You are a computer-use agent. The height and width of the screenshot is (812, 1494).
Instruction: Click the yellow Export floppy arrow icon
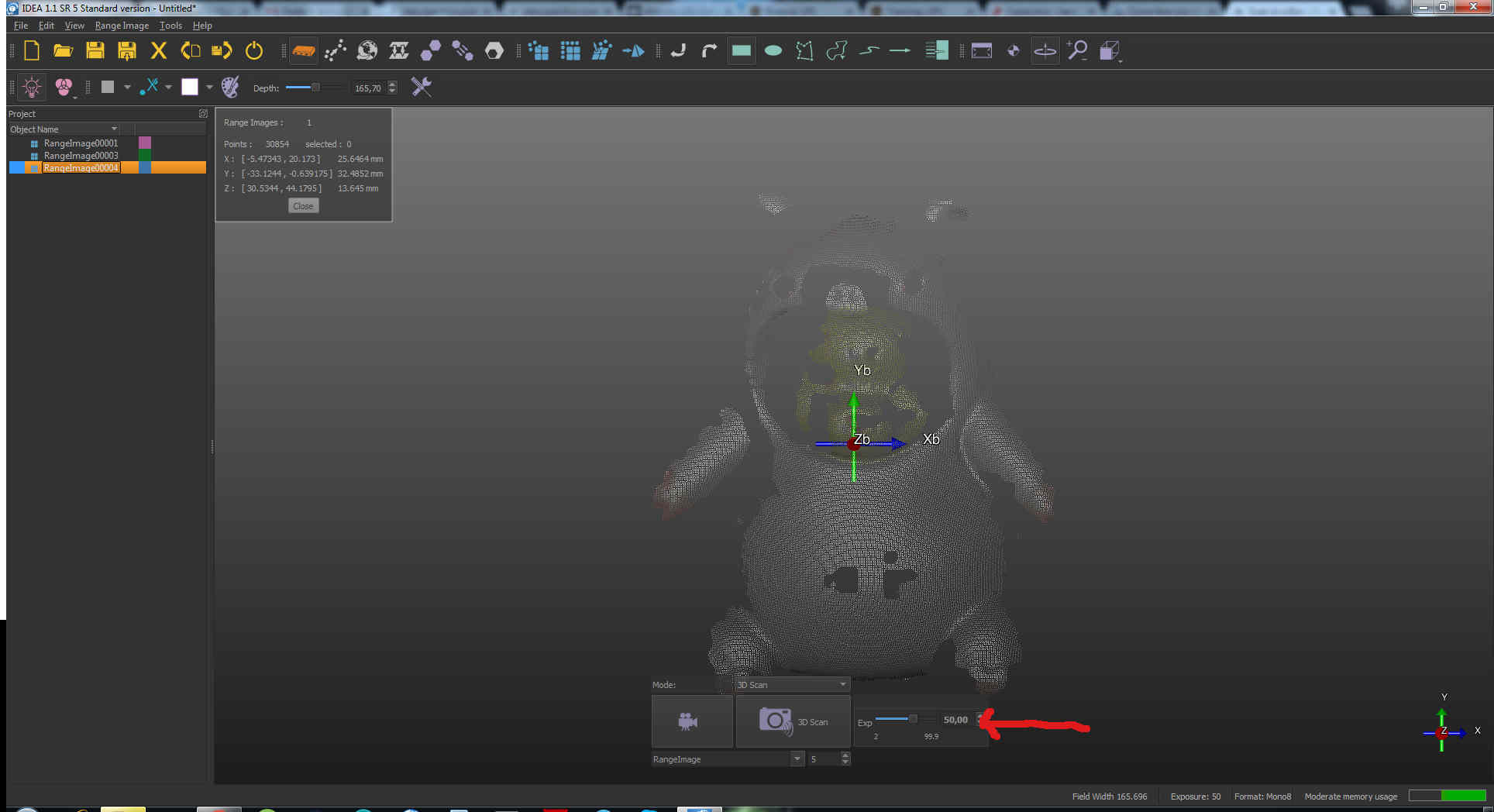point(222,51)
